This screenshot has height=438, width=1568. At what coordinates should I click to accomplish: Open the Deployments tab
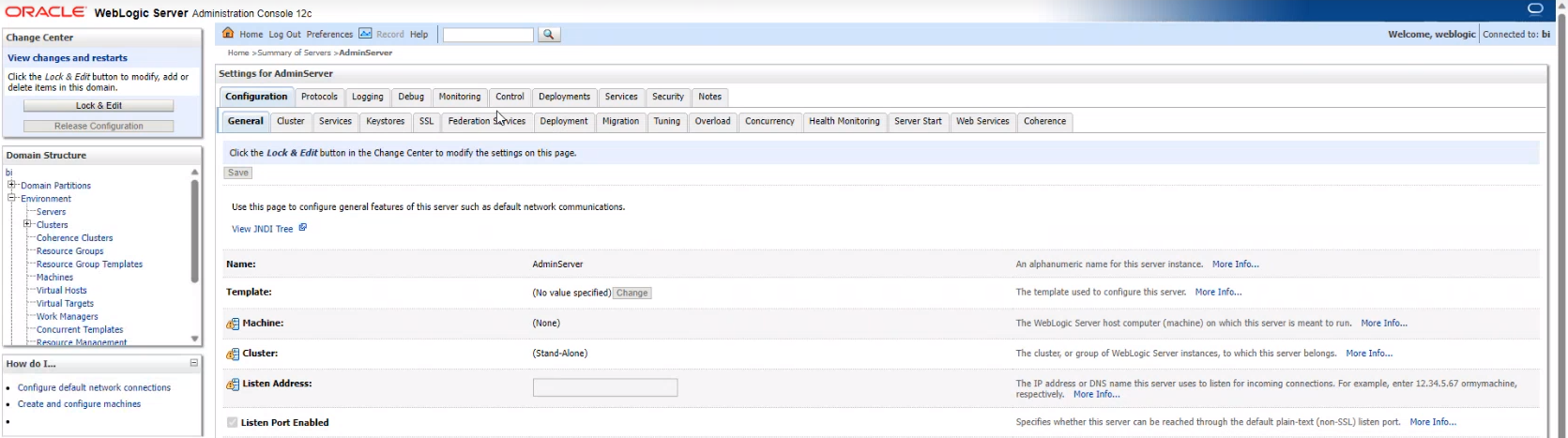[x=564, y=97]
